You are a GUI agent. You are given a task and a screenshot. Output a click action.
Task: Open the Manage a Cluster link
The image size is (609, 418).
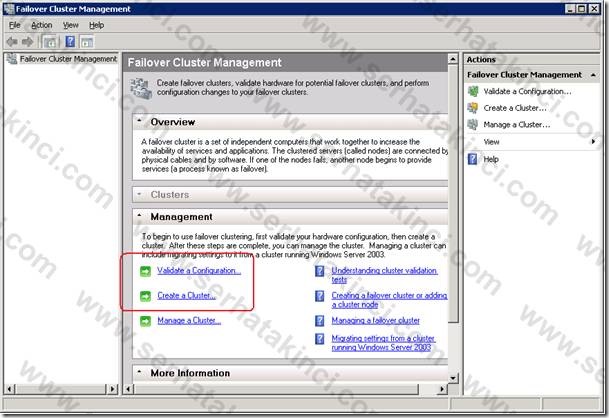tap(189, 321)
